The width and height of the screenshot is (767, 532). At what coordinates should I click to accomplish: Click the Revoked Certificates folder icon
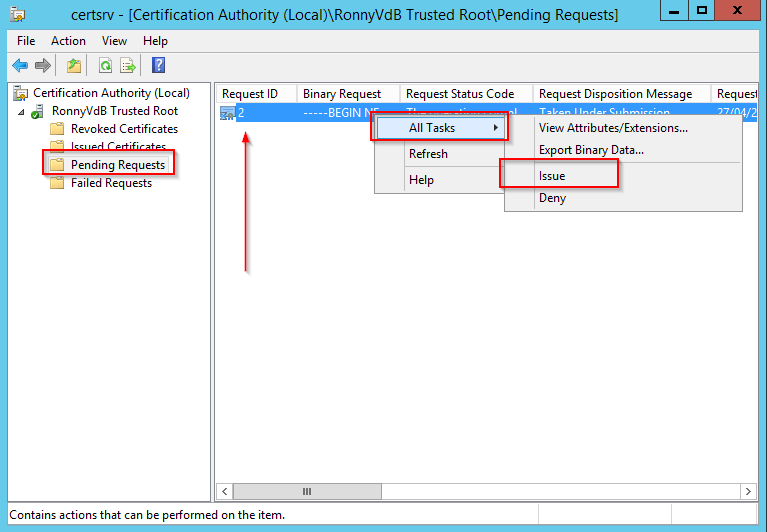tap(57, 129)
